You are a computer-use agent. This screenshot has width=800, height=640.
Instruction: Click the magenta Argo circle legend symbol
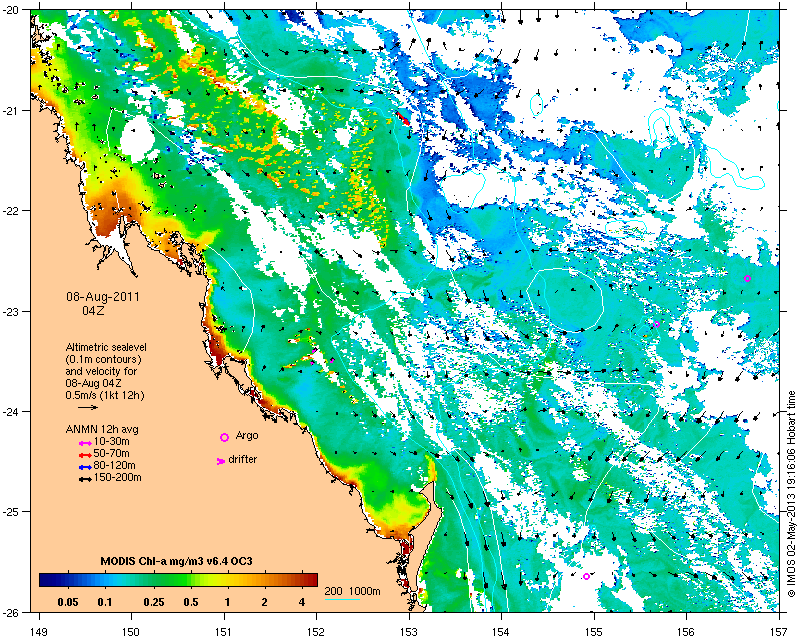pos(224,437)
